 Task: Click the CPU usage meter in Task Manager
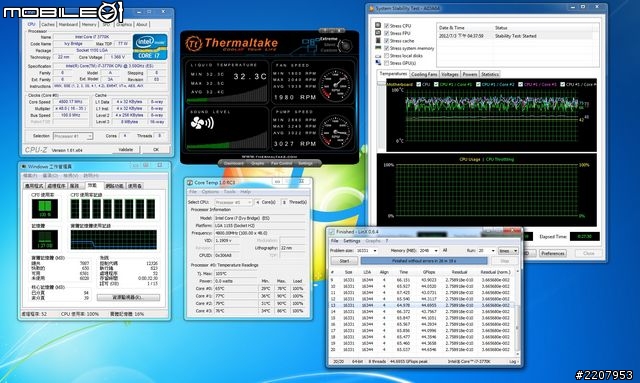pos(45,209)
